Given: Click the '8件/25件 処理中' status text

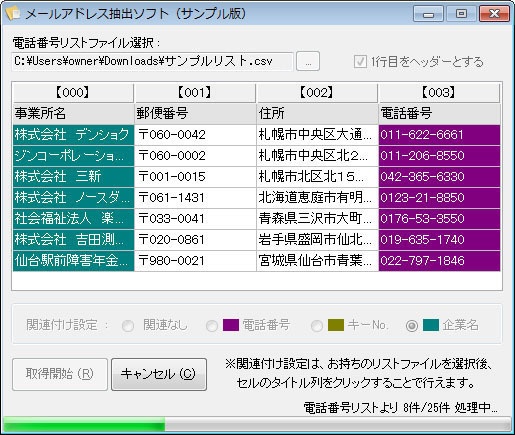Looking at the screenshot, I should pos(450,407).
